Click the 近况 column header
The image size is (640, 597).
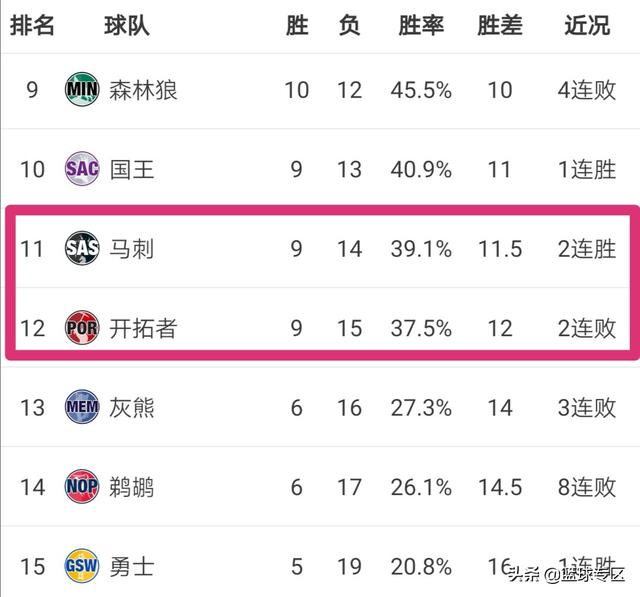tap(587, 25)
